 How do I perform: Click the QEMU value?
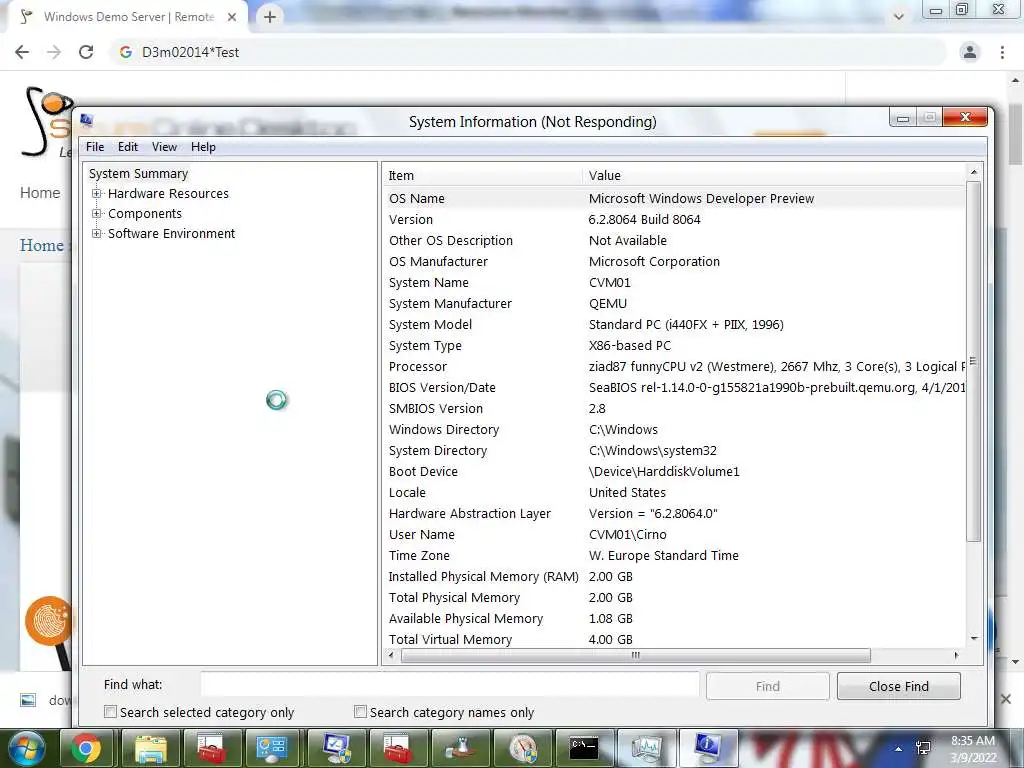pyautogui.click(x=608, y=304)
